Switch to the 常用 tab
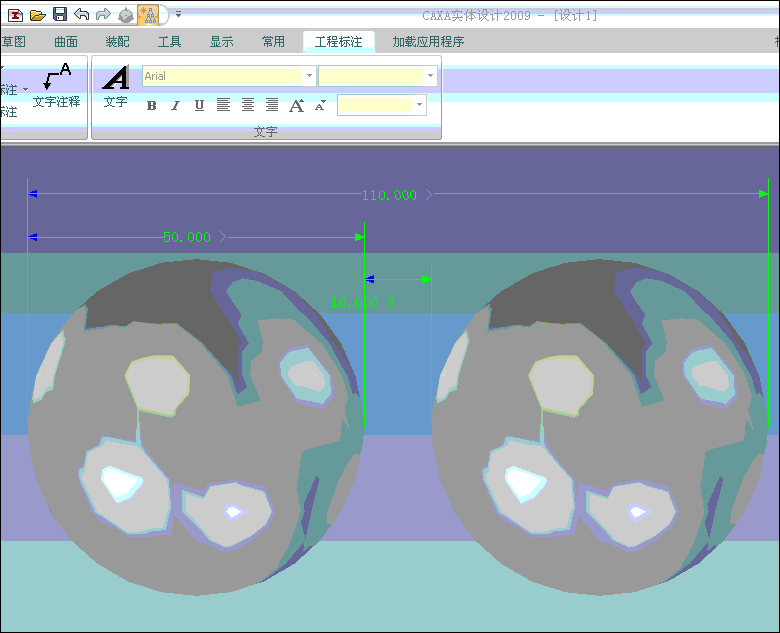The image size is (780, 633). pos(273,42)
